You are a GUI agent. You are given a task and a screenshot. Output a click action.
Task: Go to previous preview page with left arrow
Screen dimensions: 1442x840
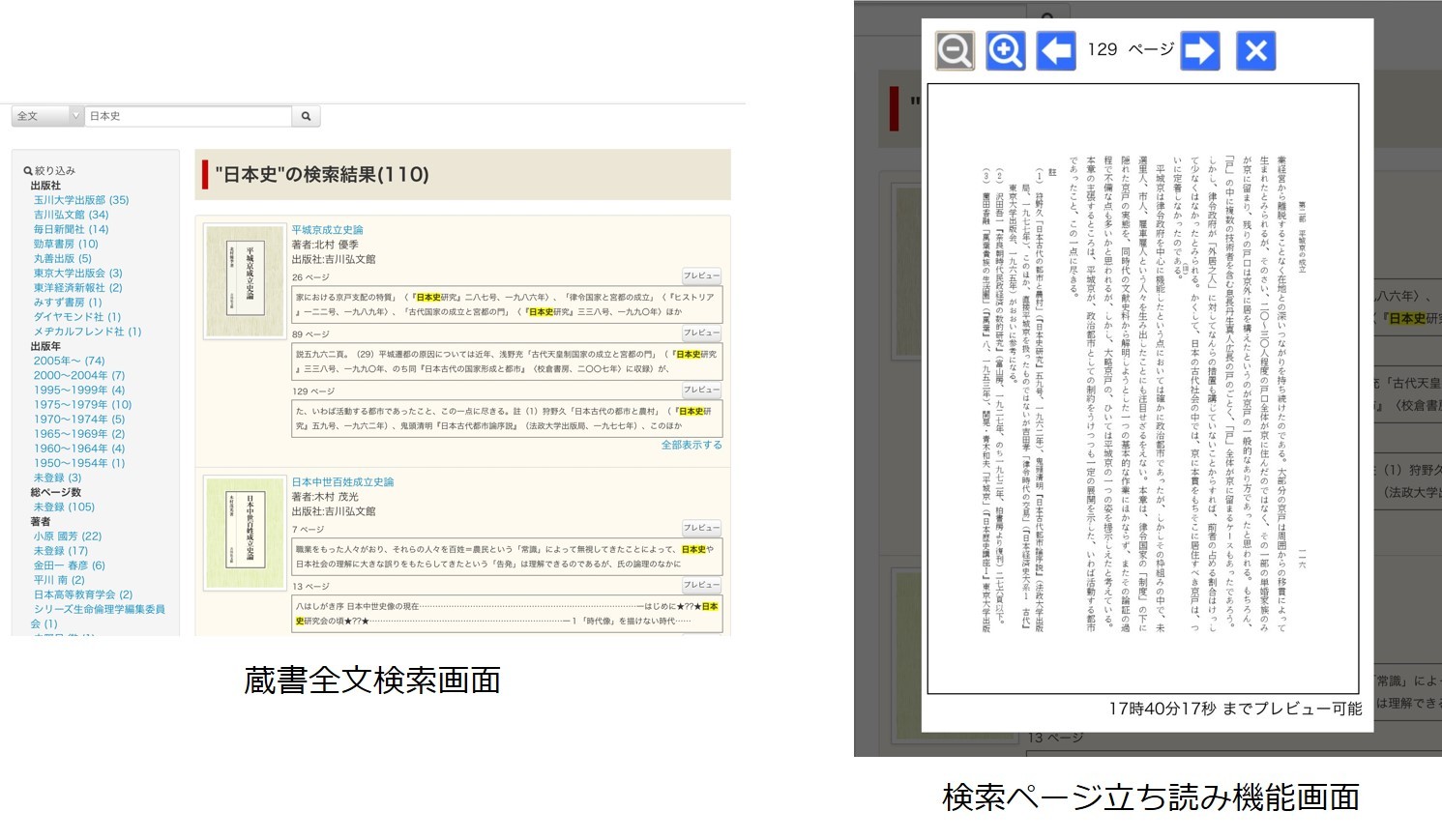coord(1055,50)
